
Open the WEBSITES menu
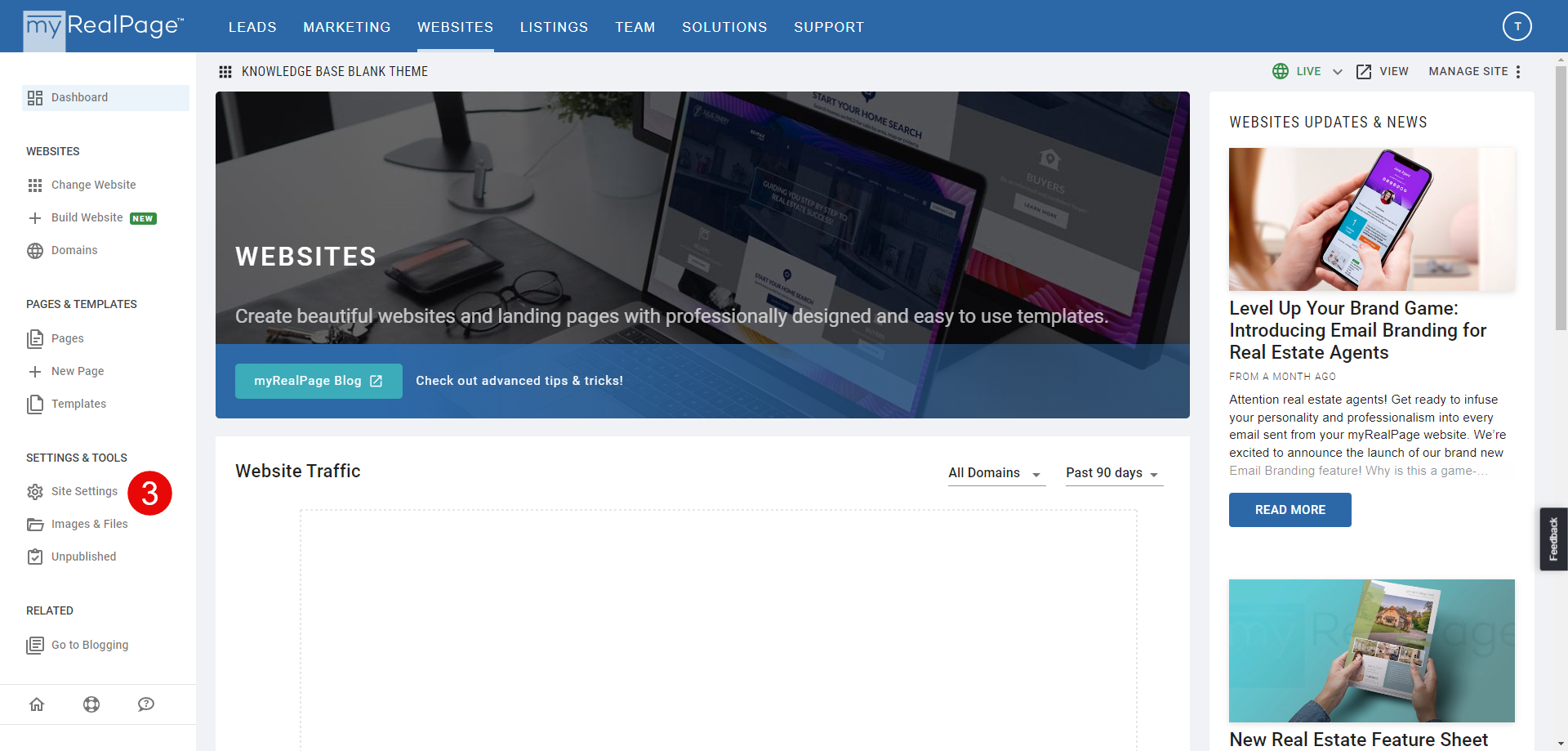[456, 27]
